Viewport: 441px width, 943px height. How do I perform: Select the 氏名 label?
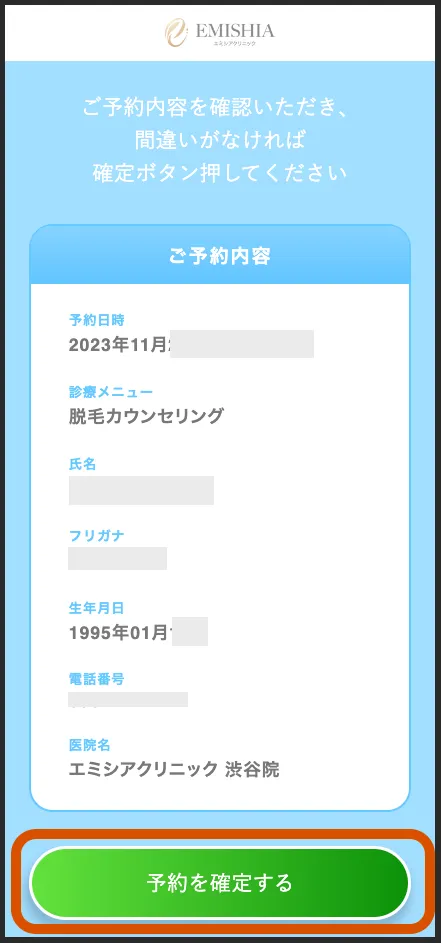click(82, 464)
